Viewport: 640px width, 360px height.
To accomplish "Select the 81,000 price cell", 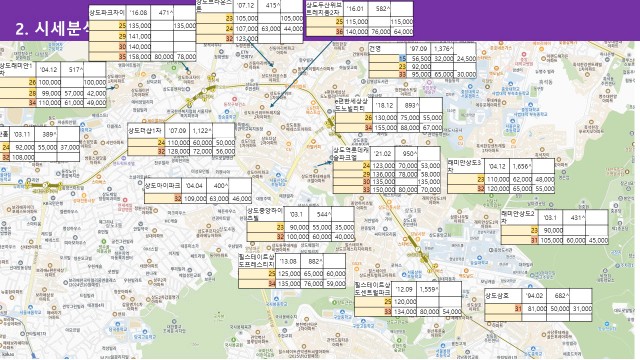I will (535, 309).
